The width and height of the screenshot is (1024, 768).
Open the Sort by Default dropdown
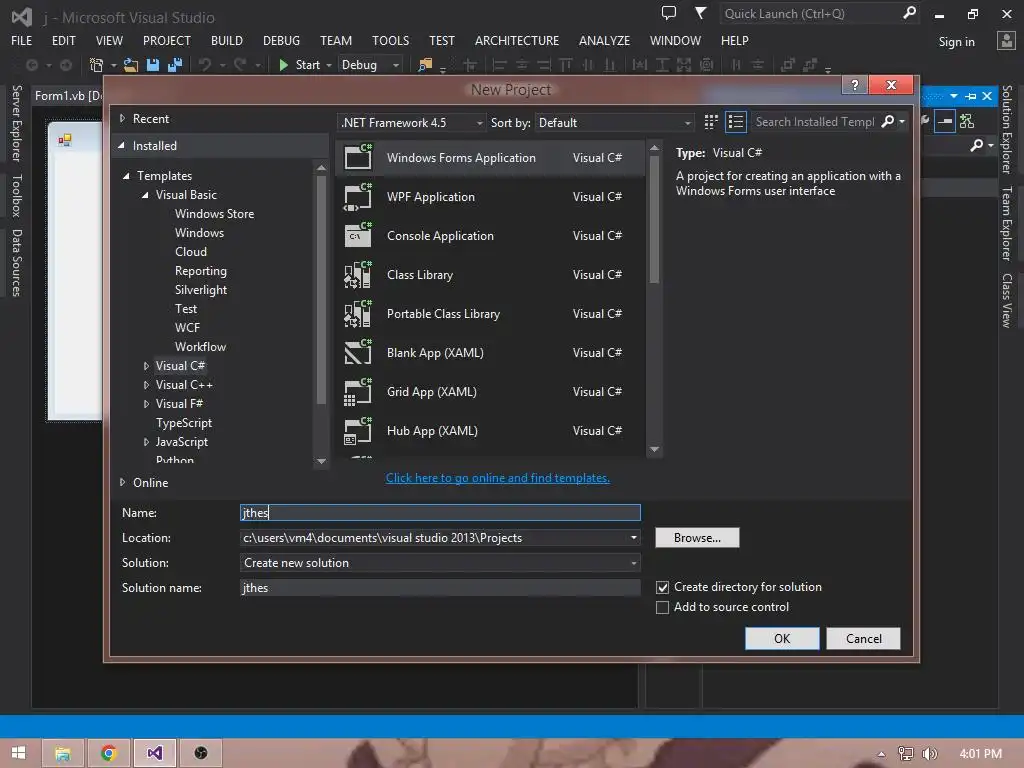[x=614, y=123]
